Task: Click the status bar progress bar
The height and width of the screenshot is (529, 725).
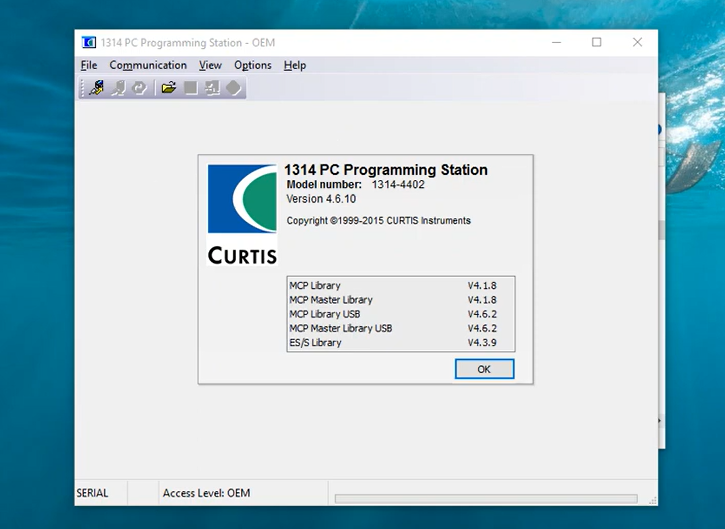Action: click(x=485, y=498)
